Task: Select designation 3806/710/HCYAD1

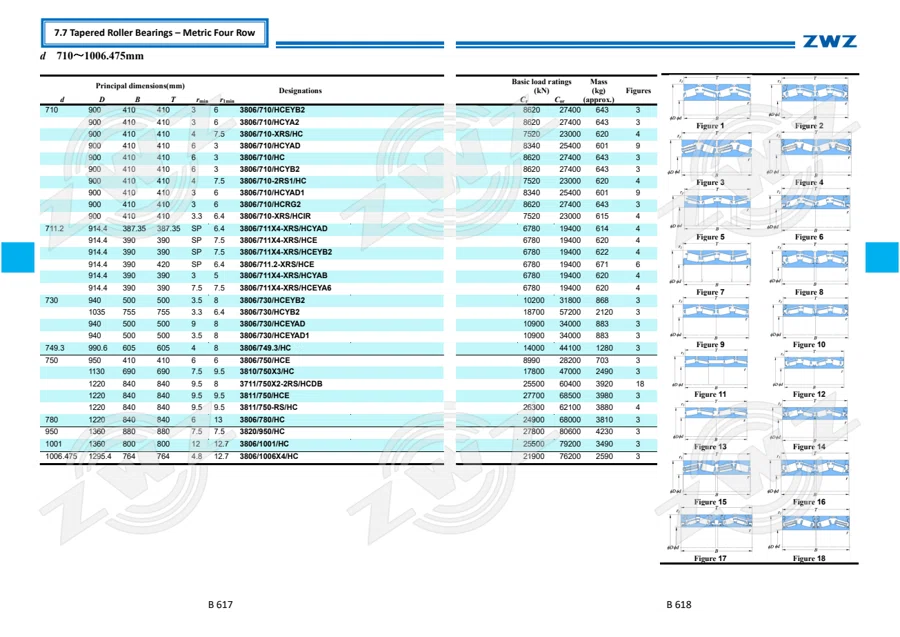Action: [272, 193]
